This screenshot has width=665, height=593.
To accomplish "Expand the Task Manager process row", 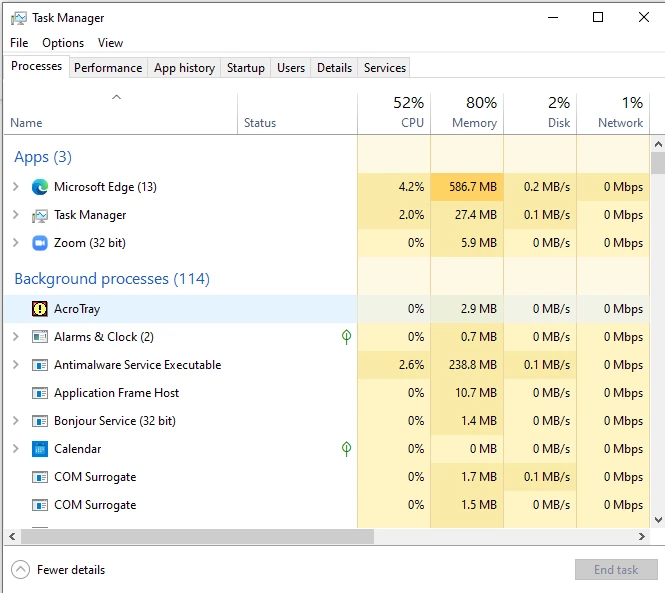I will 16,215.
